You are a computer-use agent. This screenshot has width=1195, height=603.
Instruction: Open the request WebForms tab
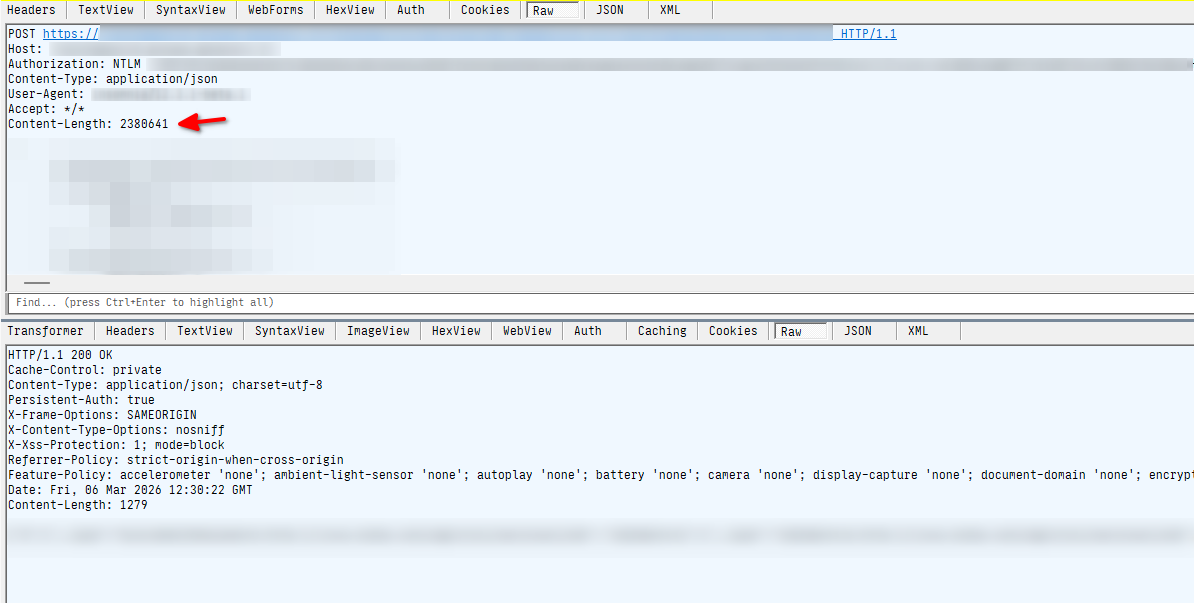coord(275,10)
